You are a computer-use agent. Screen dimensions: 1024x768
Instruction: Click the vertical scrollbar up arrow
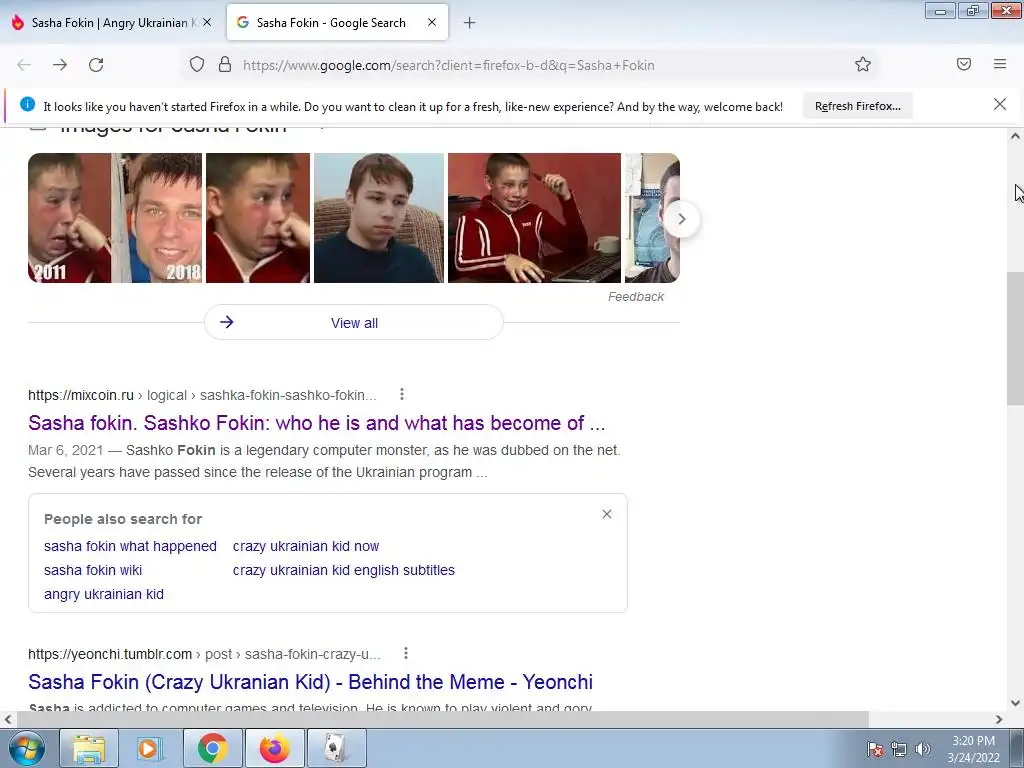click(x=1015, y=136)
